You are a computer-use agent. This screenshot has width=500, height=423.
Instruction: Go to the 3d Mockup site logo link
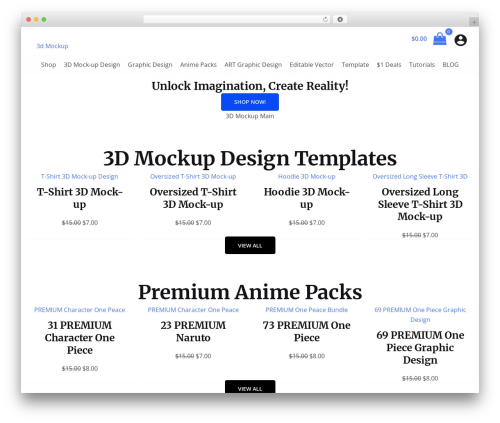(52, 46)
